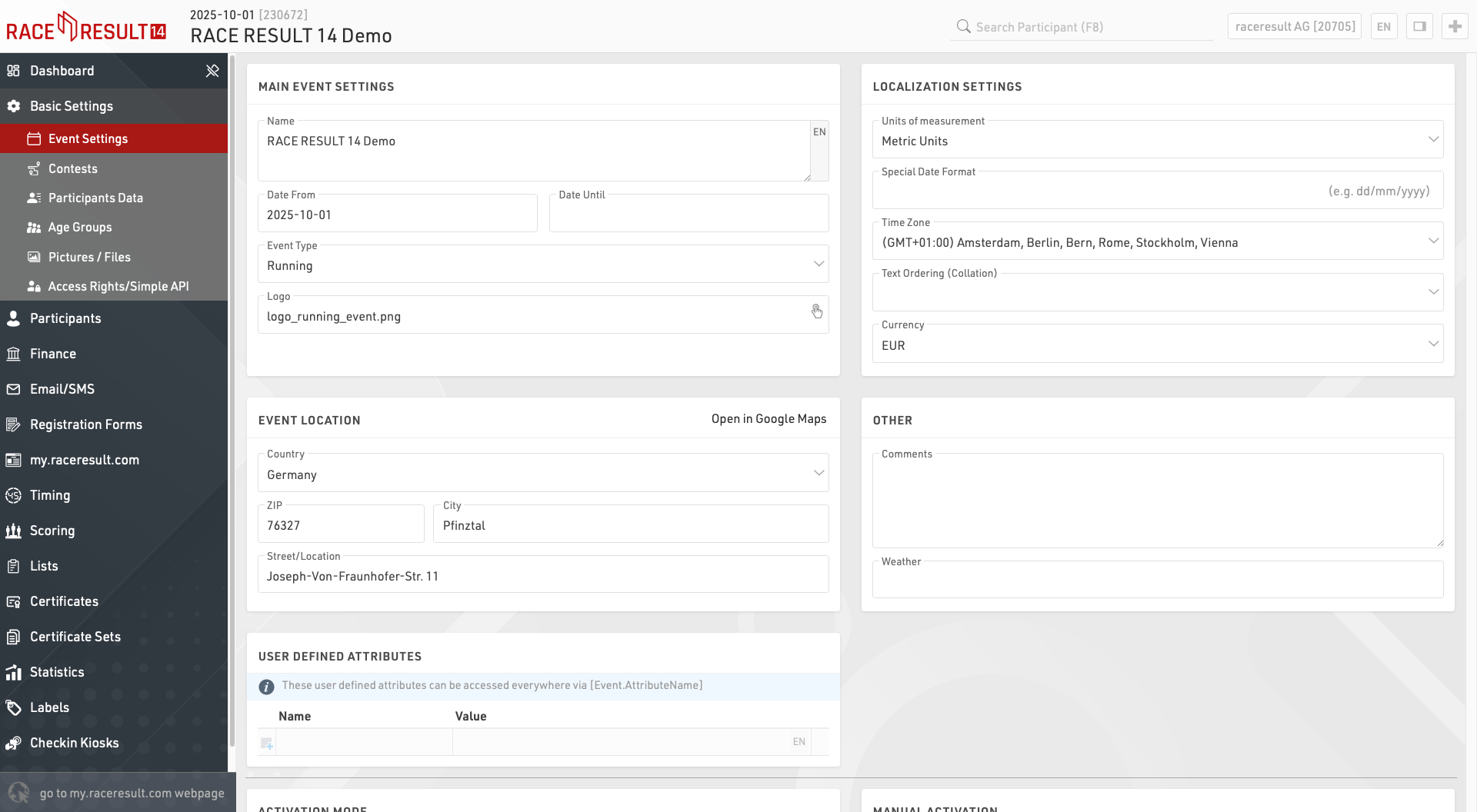1477x812 pixels.
Task: Click the Statistics chart icon
Action: [13, 672]
